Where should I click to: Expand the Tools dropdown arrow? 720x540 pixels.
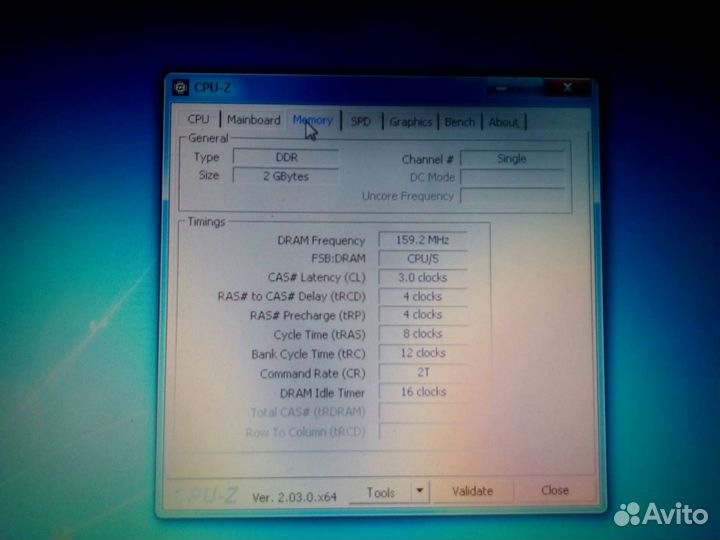(x=420, y=491)
